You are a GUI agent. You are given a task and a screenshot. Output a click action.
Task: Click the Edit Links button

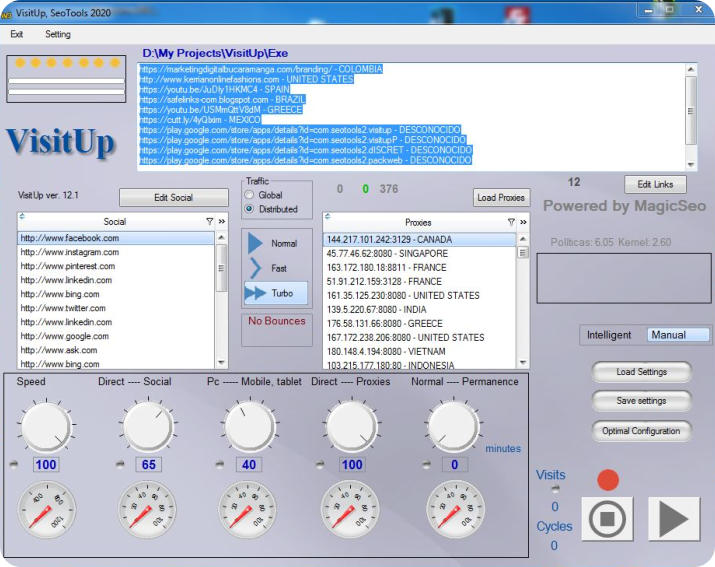point(655,184)
